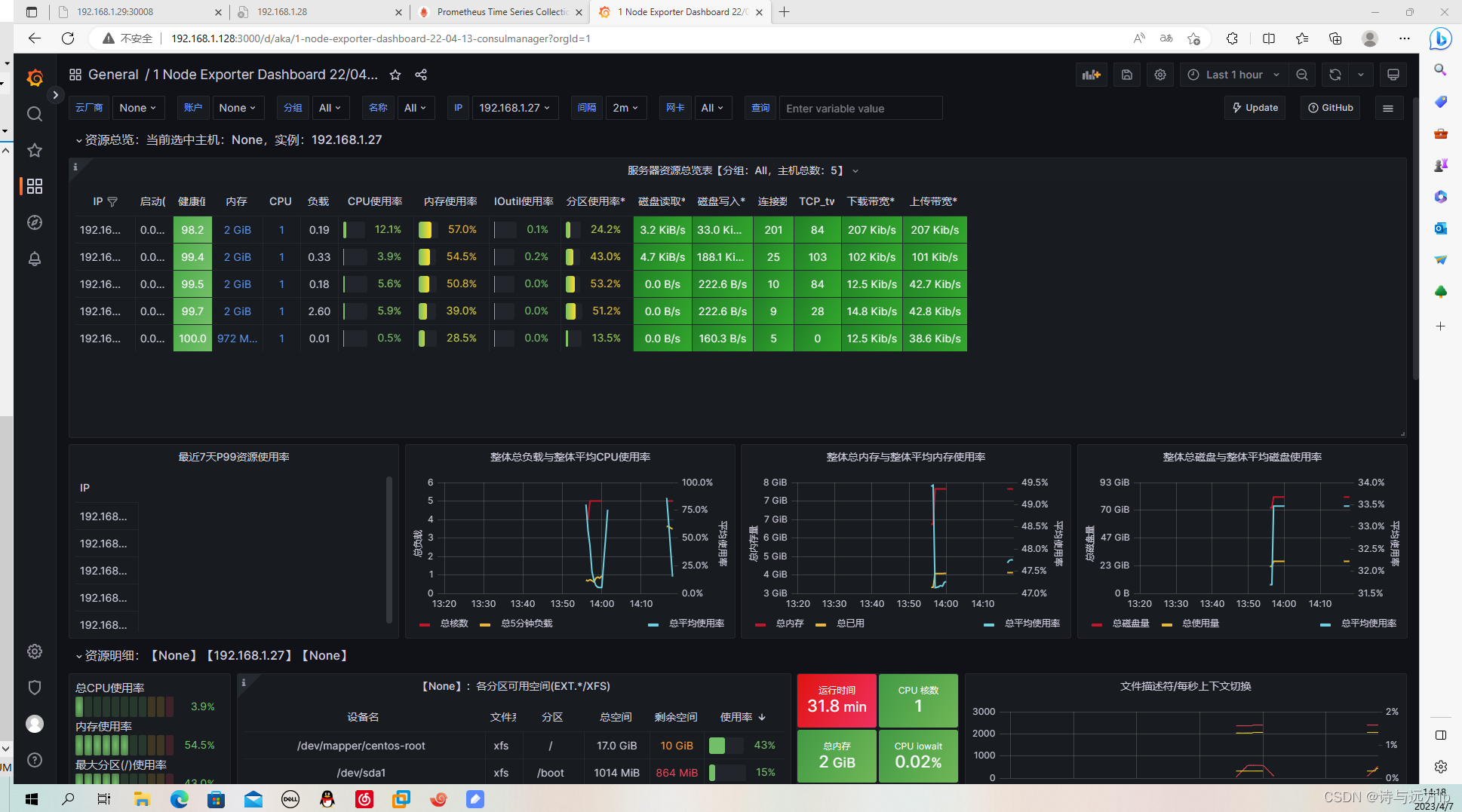Click the zoom out time range magnifier

pyautogui.click(x=1302, y=75)
